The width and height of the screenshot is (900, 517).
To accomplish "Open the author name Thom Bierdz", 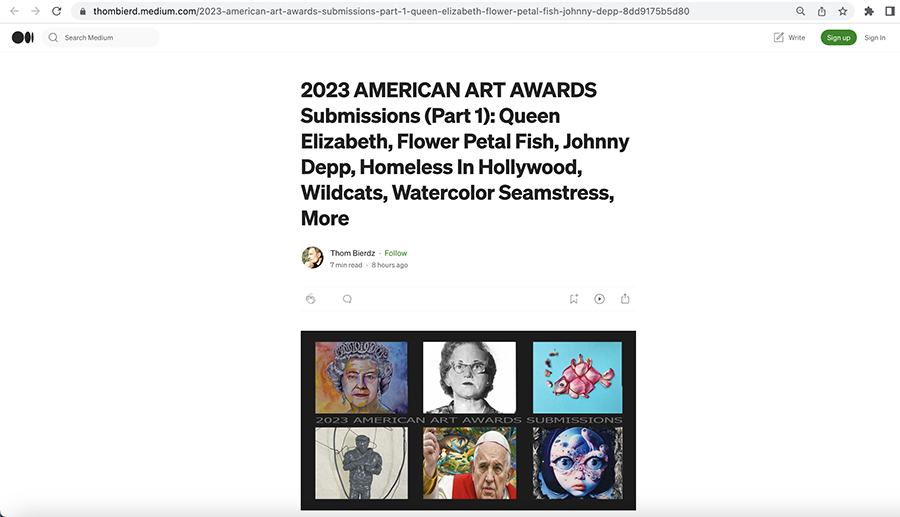I will [352, 253].
